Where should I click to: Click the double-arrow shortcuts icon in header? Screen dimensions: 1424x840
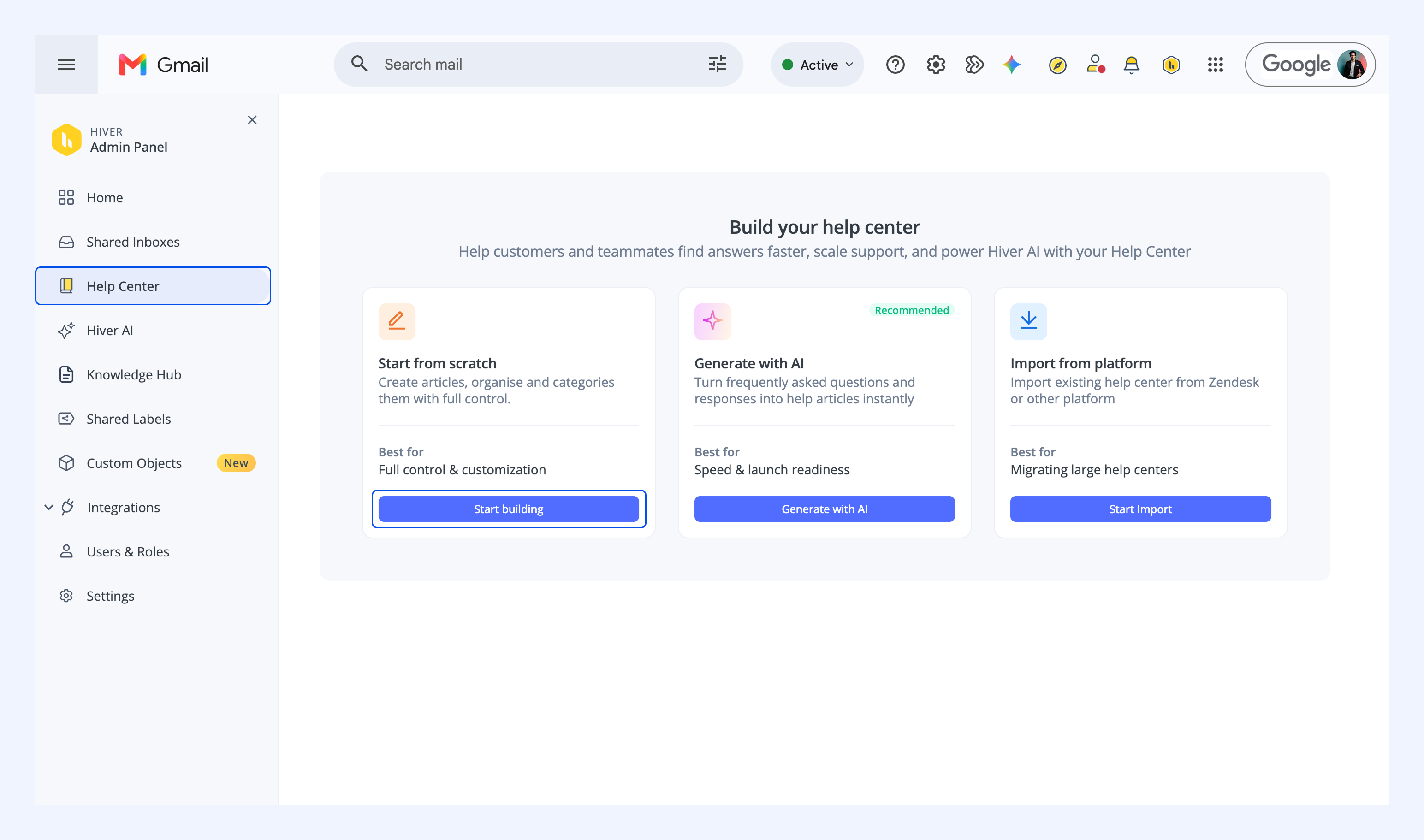click(x=974, y=65)
